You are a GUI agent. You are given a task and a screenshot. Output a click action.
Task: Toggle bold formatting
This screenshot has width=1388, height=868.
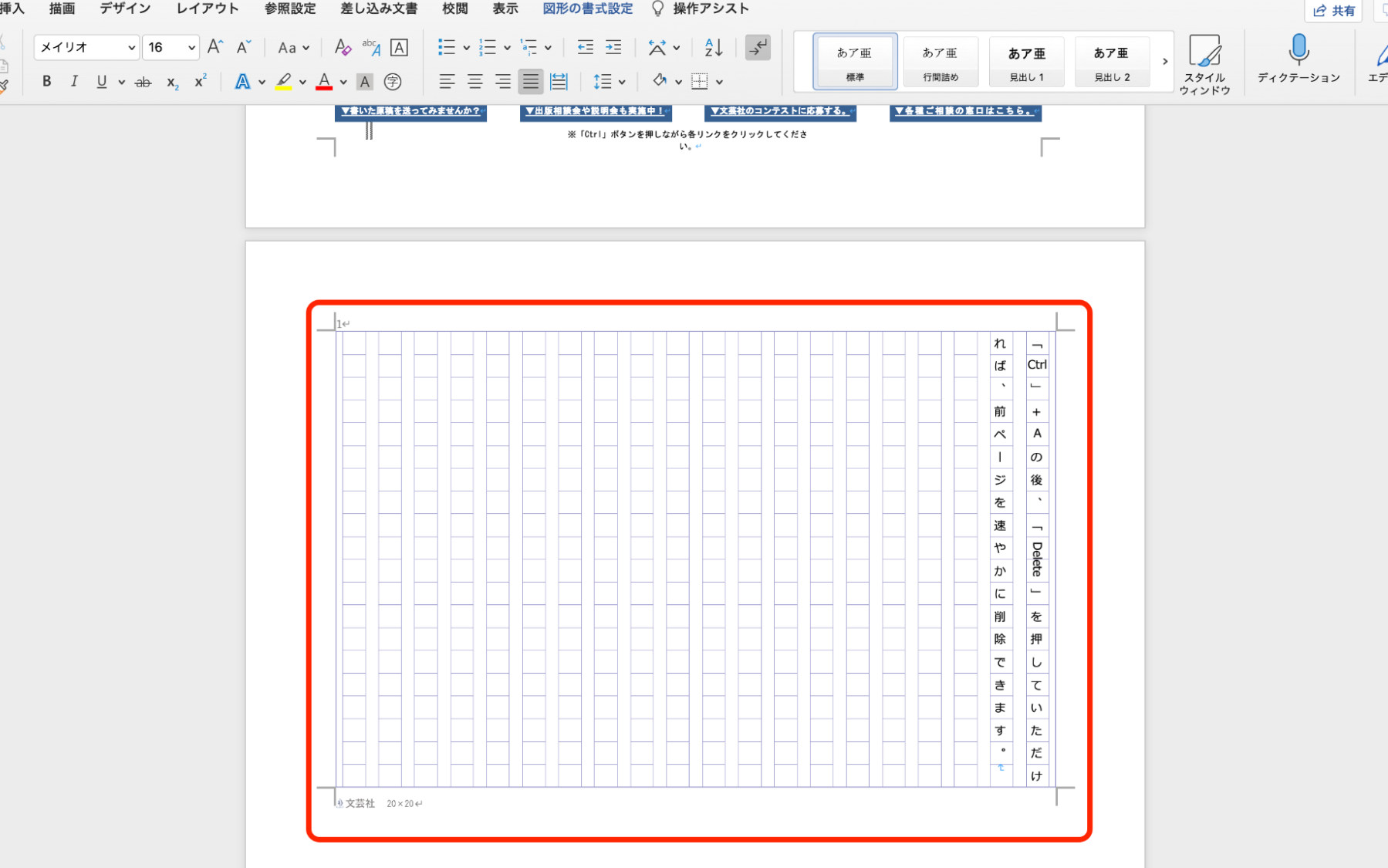(46, 81)
